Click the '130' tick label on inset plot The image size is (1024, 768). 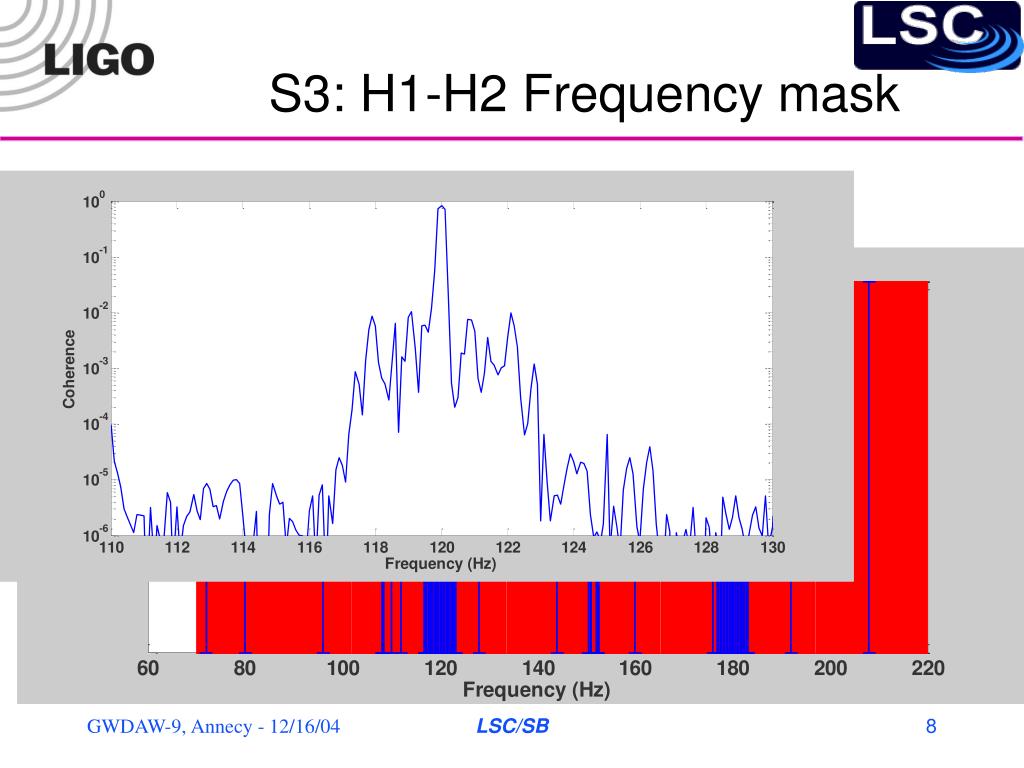click(773, 547)
